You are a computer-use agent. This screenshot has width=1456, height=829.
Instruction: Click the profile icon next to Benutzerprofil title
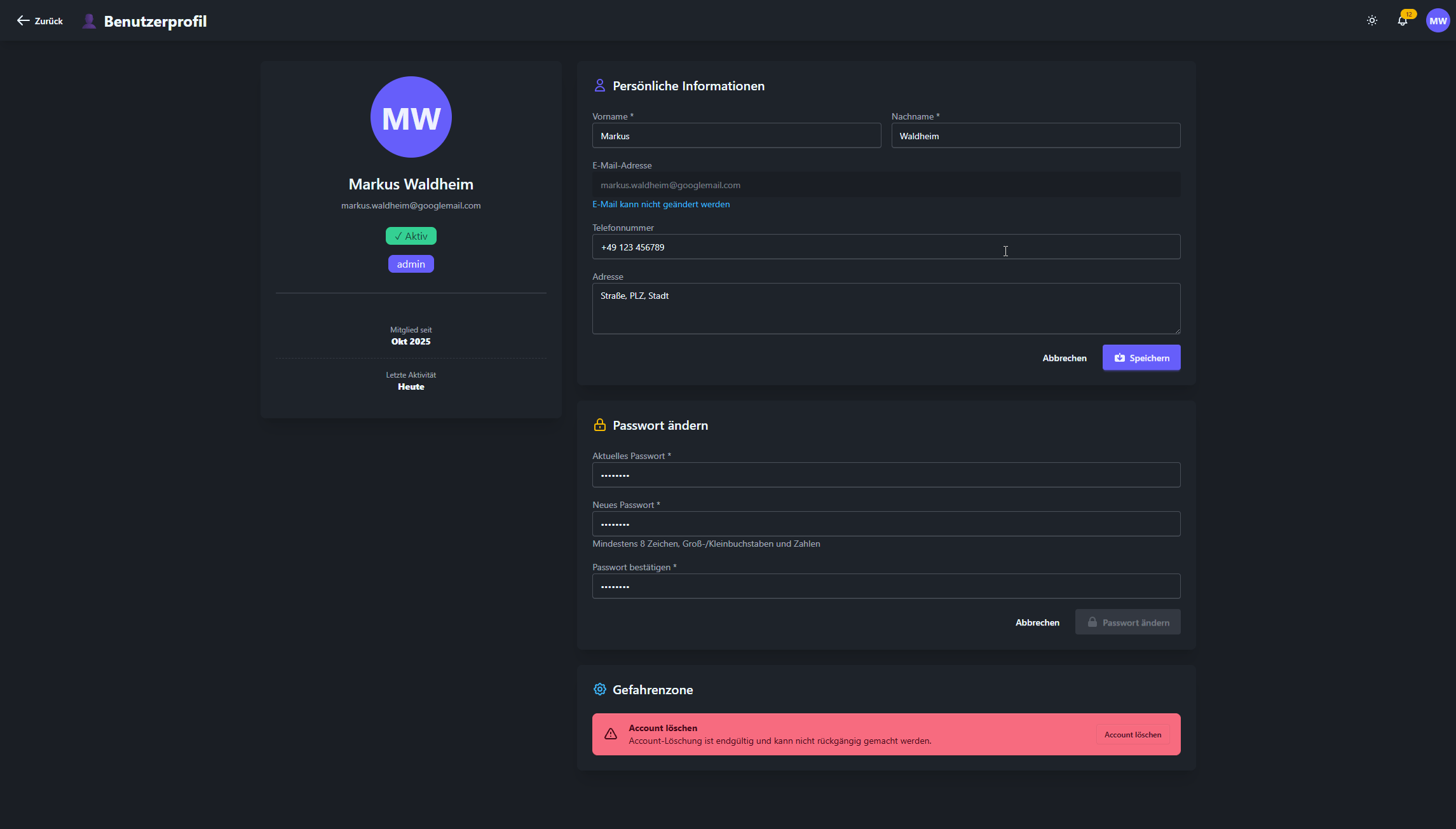[x=90, y=21]
